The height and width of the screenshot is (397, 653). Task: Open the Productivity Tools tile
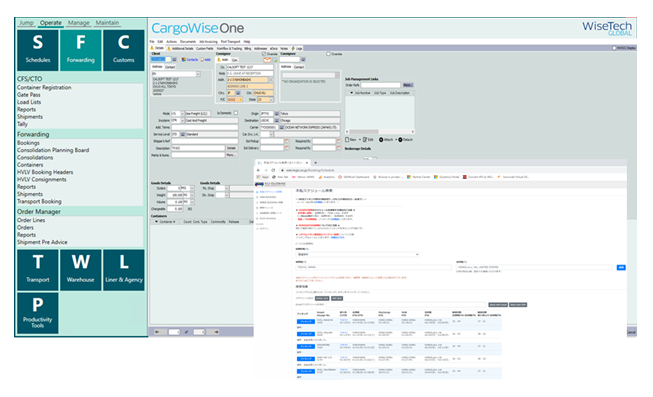pyautogui.click(x=37, y=313)
